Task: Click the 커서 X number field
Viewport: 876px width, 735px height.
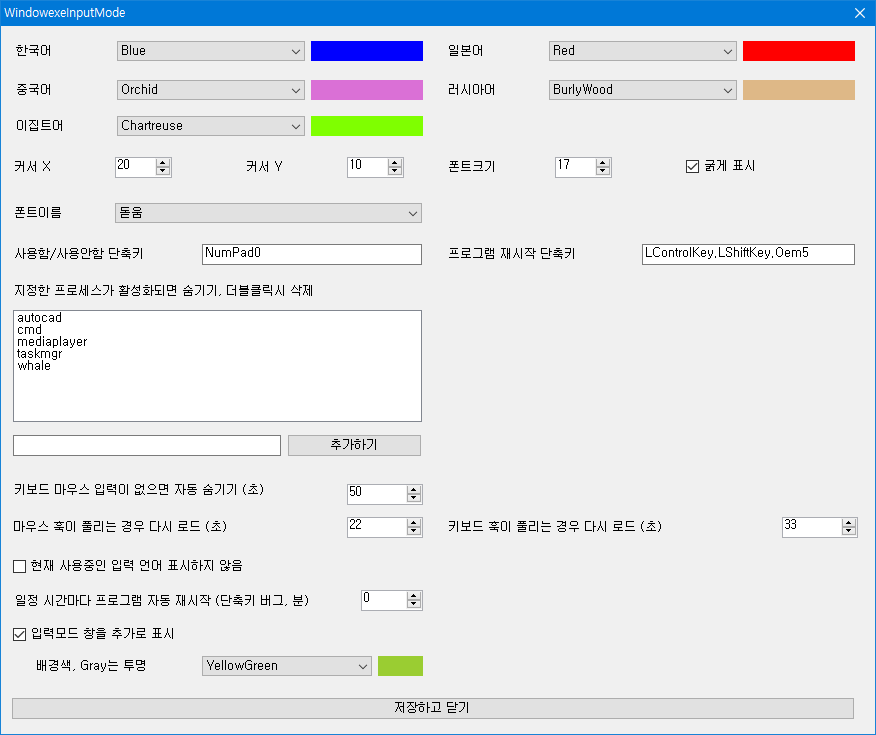Action: click(x=136, y=166)
